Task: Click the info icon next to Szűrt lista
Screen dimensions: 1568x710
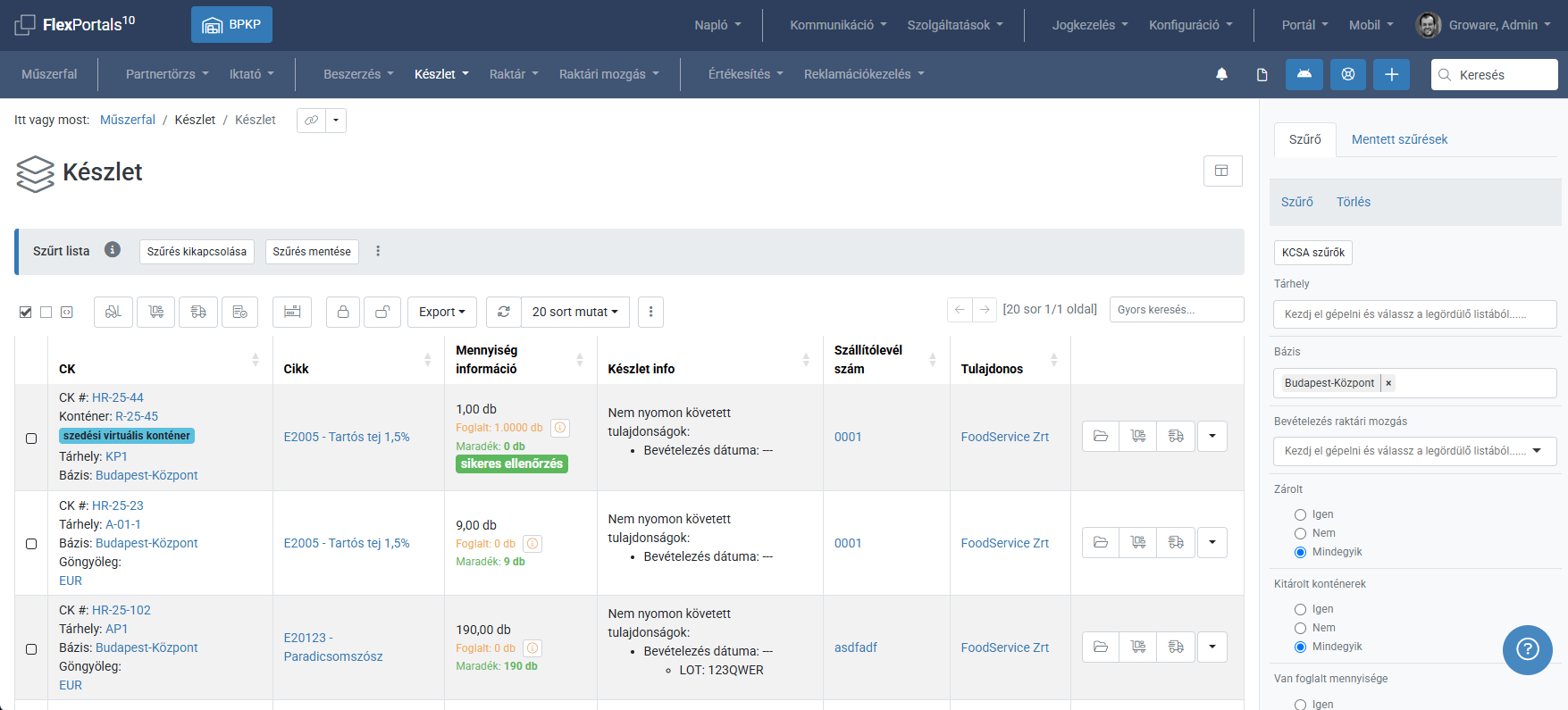Action: point(113,250)
